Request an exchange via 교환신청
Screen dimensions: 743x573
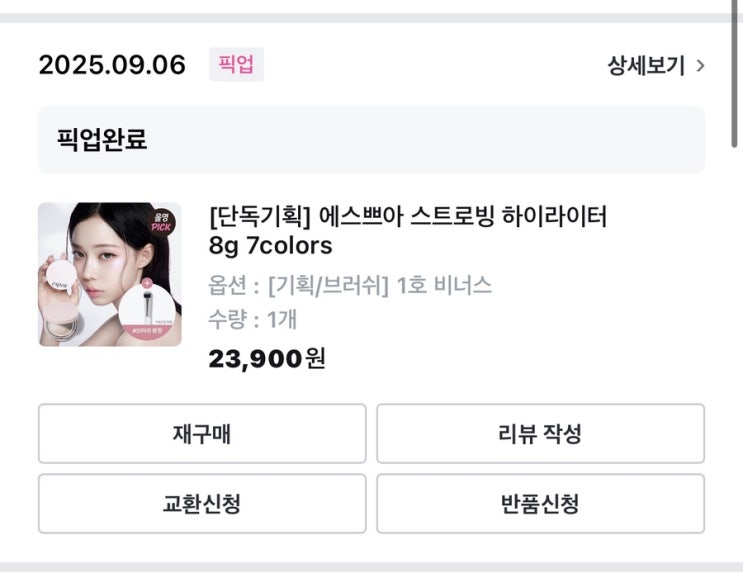202,503
